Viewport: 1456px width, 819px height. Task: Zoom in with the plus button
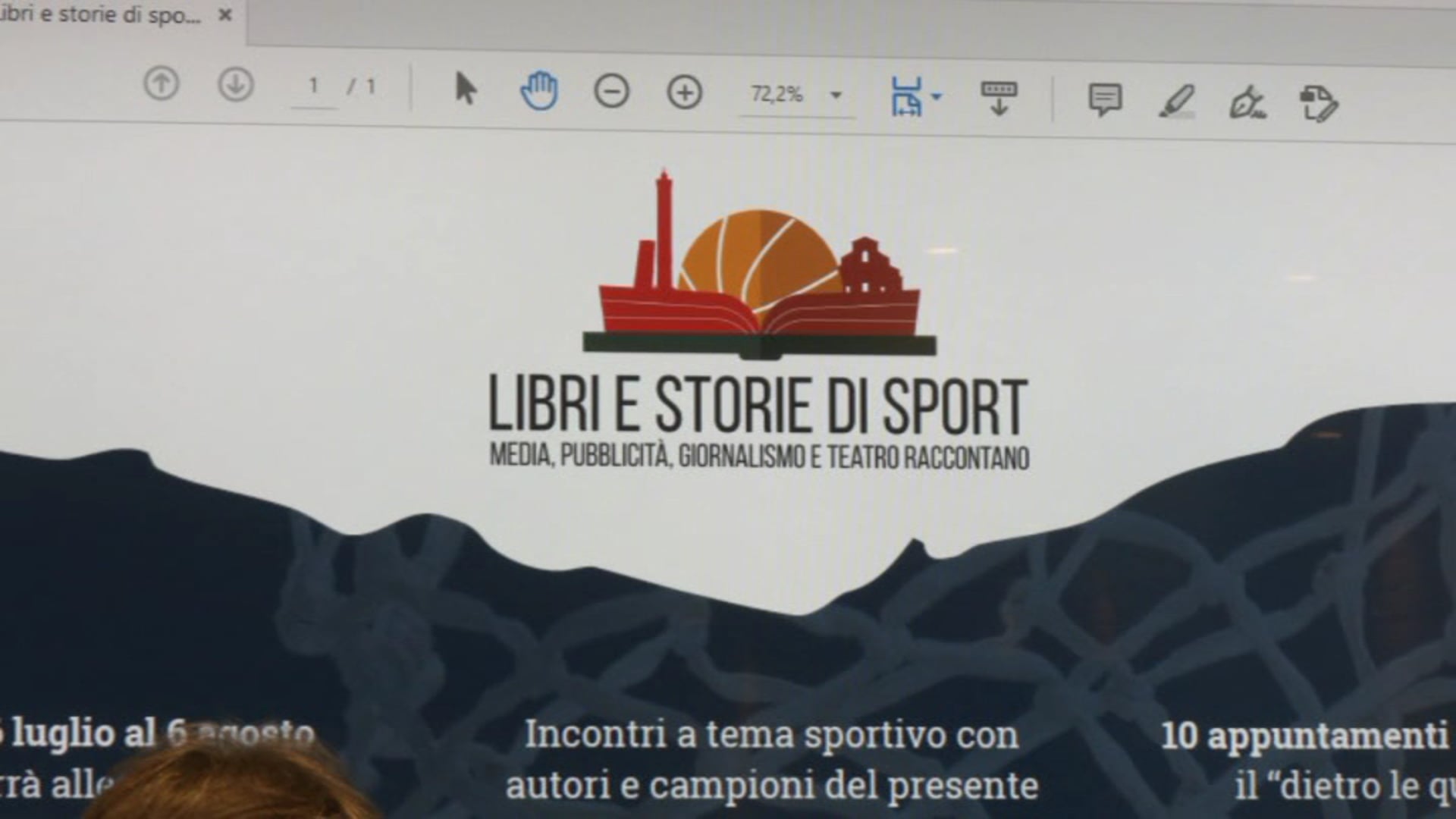pos(684,93)
